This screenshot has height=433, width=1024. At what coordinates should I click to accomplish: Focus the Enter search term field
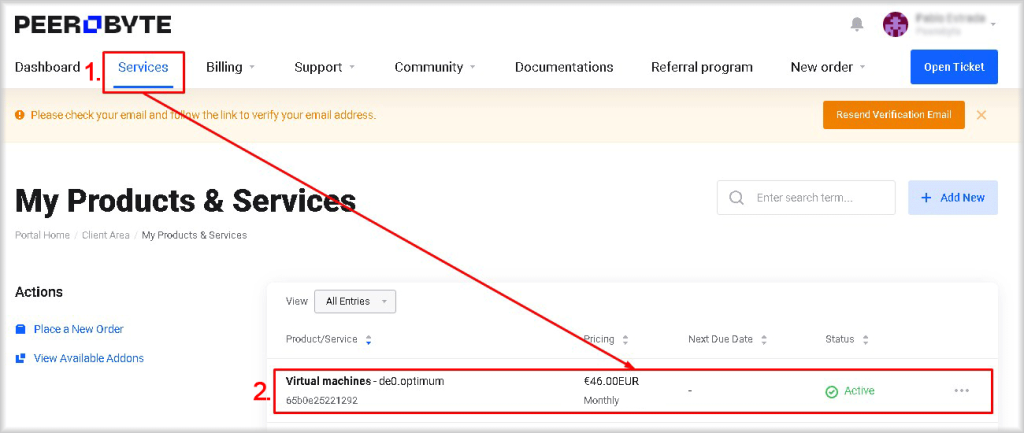tap(806, 197)
